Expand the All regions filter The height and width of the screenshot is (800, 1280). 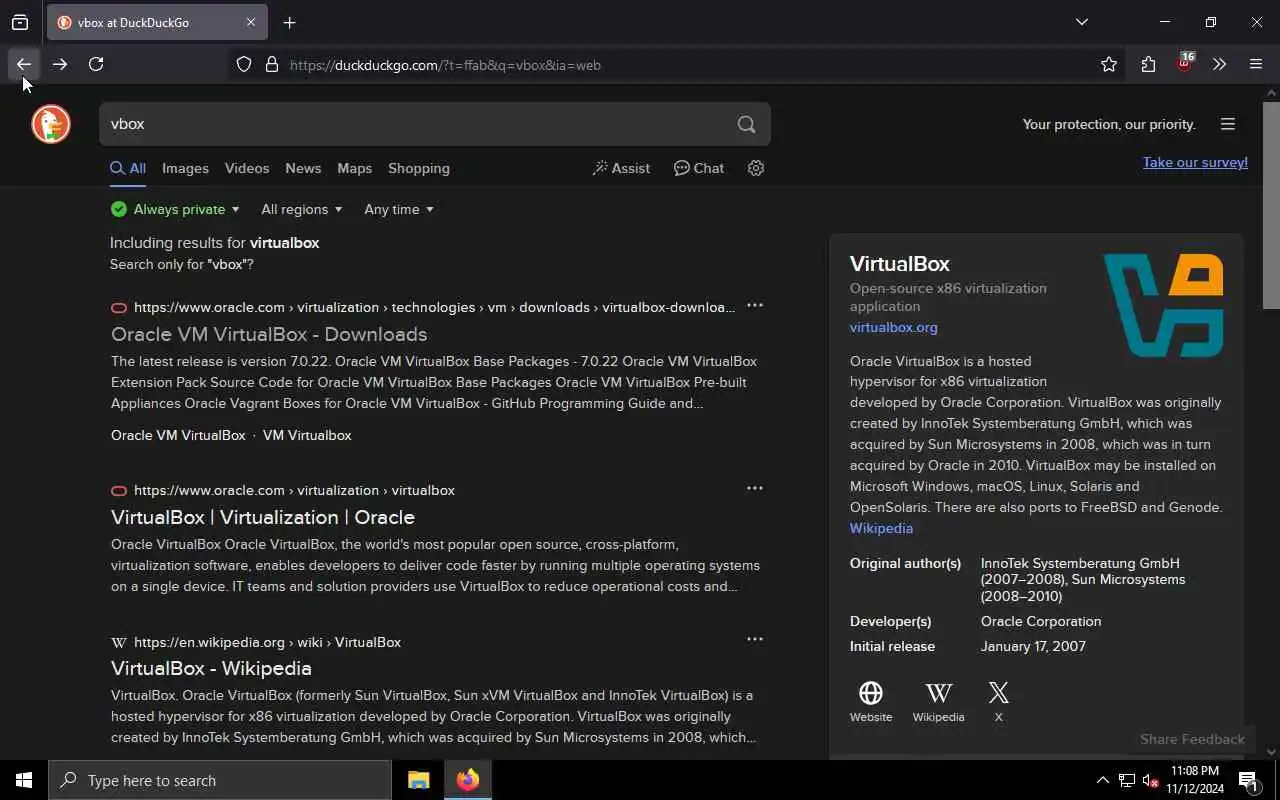(301, 209)
